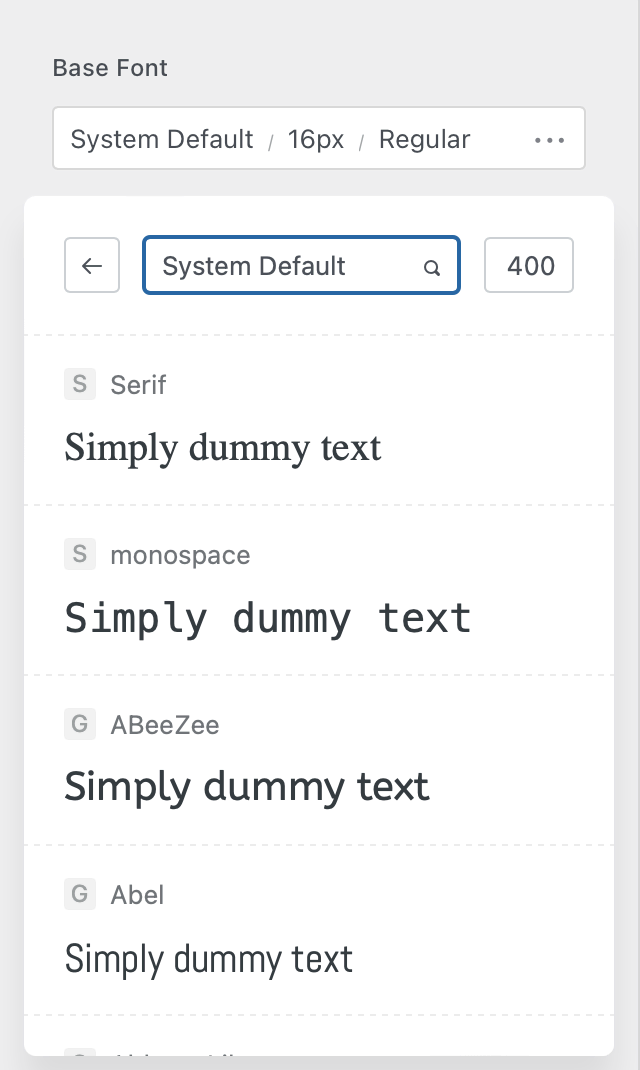The height and width of the screenshot is (1070, 640).
Task: Click the Regular weight in Base Font
Action: point(424,139)
